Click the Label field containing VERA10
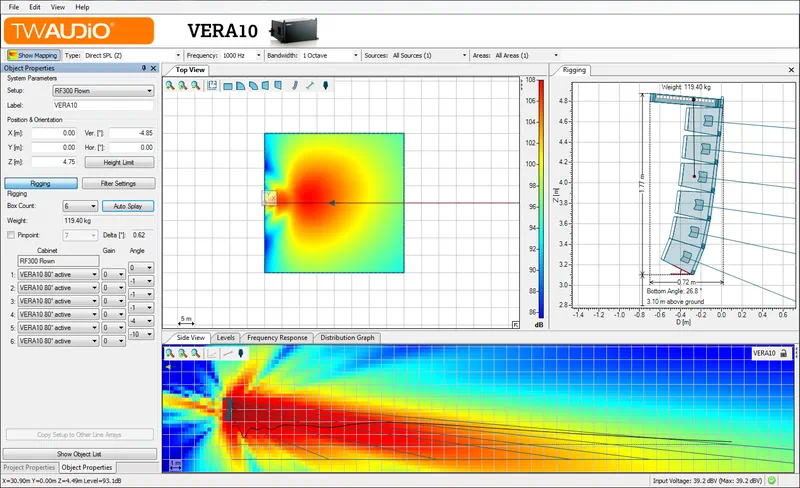The image size is (800, 488). click(103, 105)
